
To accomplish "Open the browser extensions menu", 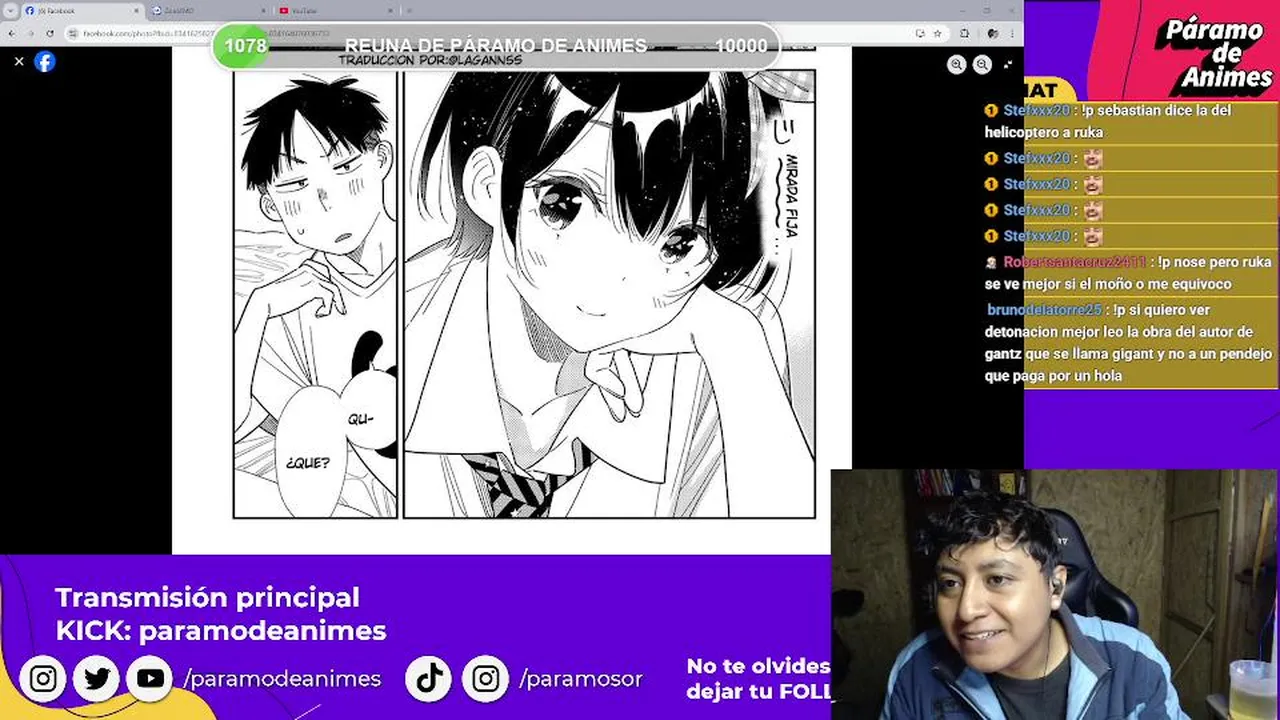I will pyautogui.click(x=964, y=33).
